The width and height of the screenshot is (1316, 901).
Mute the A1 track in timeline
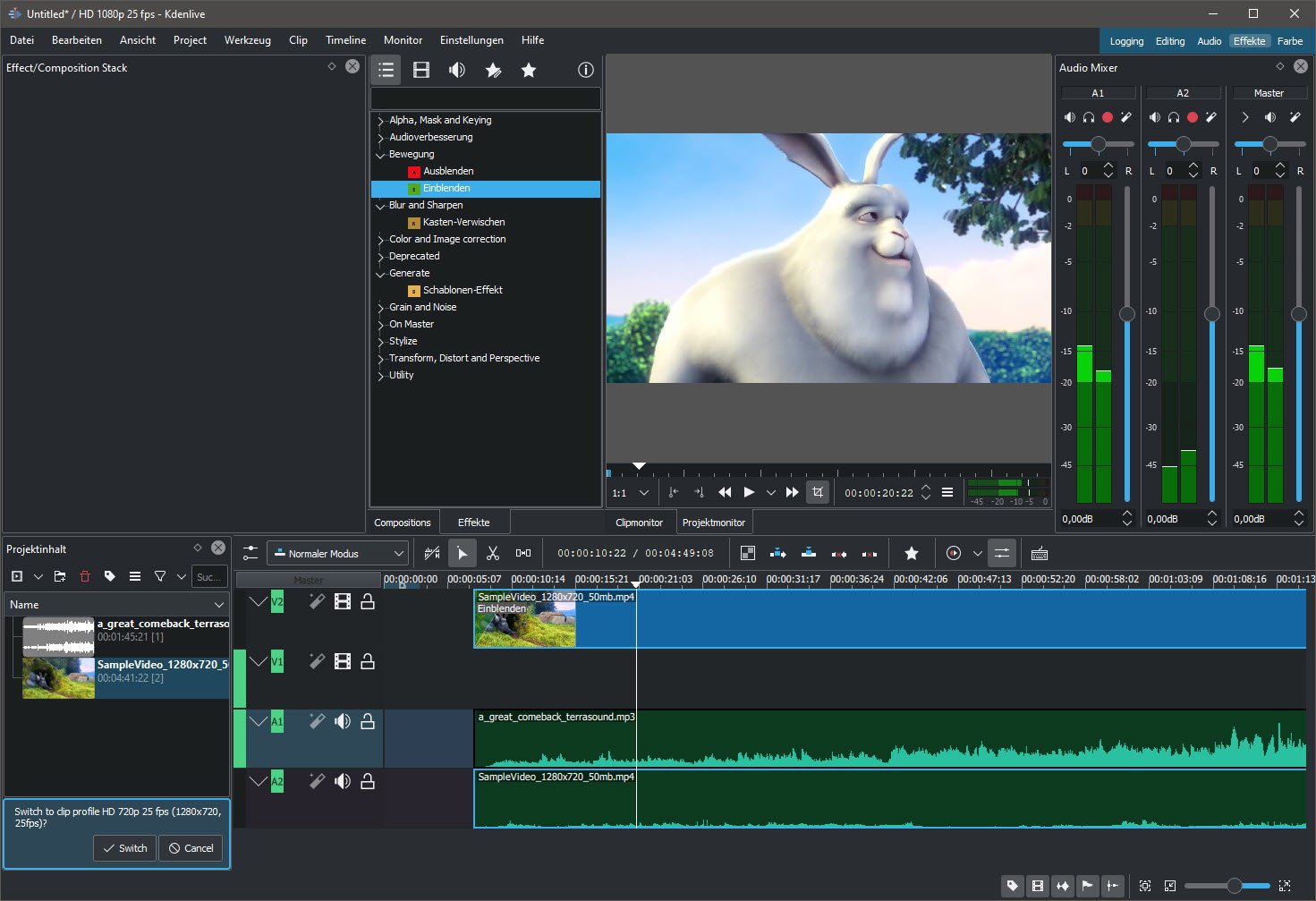coord(343,721)
